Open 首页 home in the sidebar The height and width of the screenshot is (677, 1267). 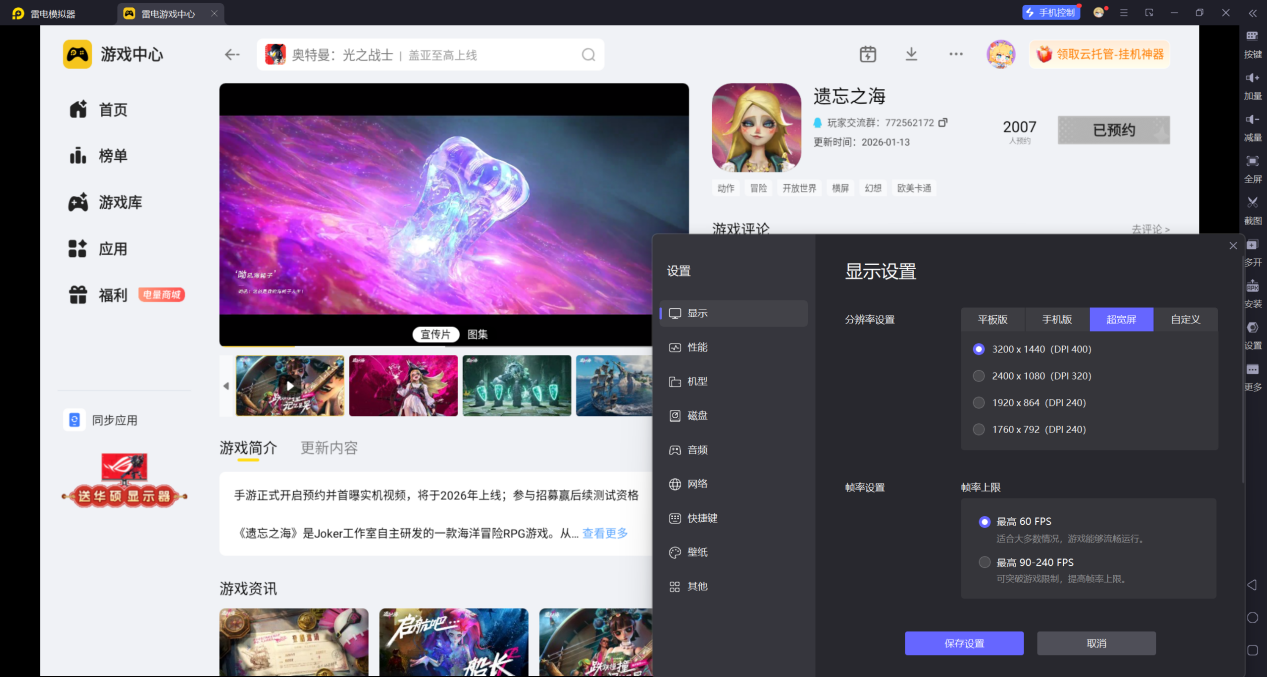(x=98, y=110)
